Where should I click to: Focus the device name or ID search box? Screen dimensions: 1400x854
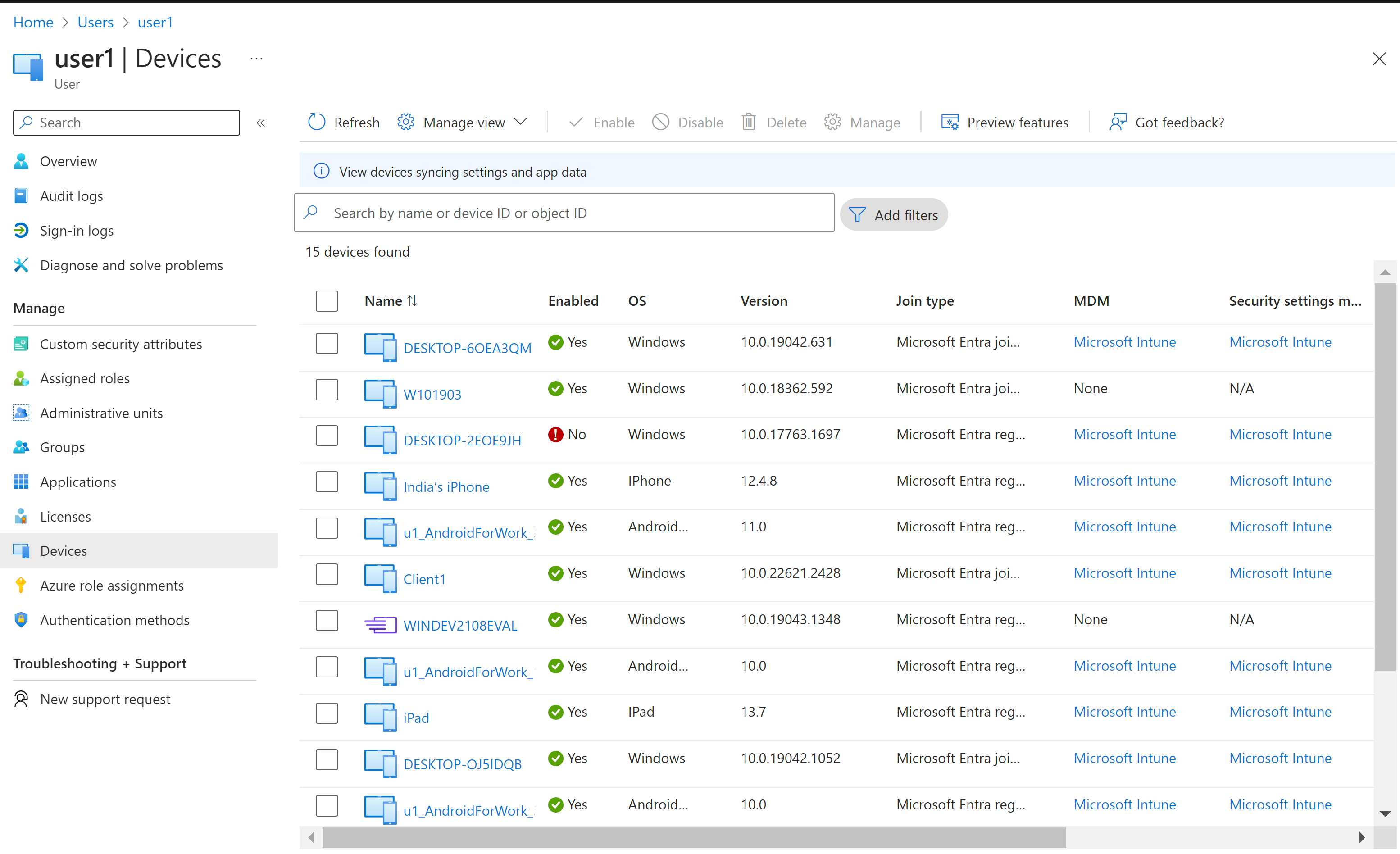point(564,213)
